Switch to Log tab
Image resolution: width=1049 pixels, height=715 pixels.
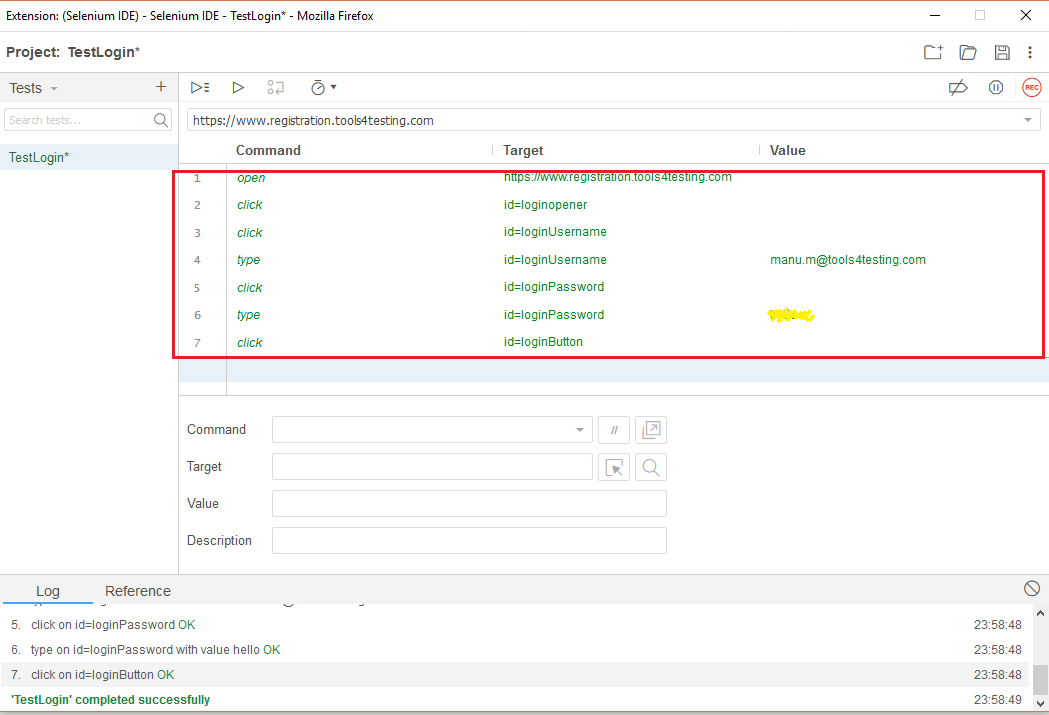click(x=47, y=591)
